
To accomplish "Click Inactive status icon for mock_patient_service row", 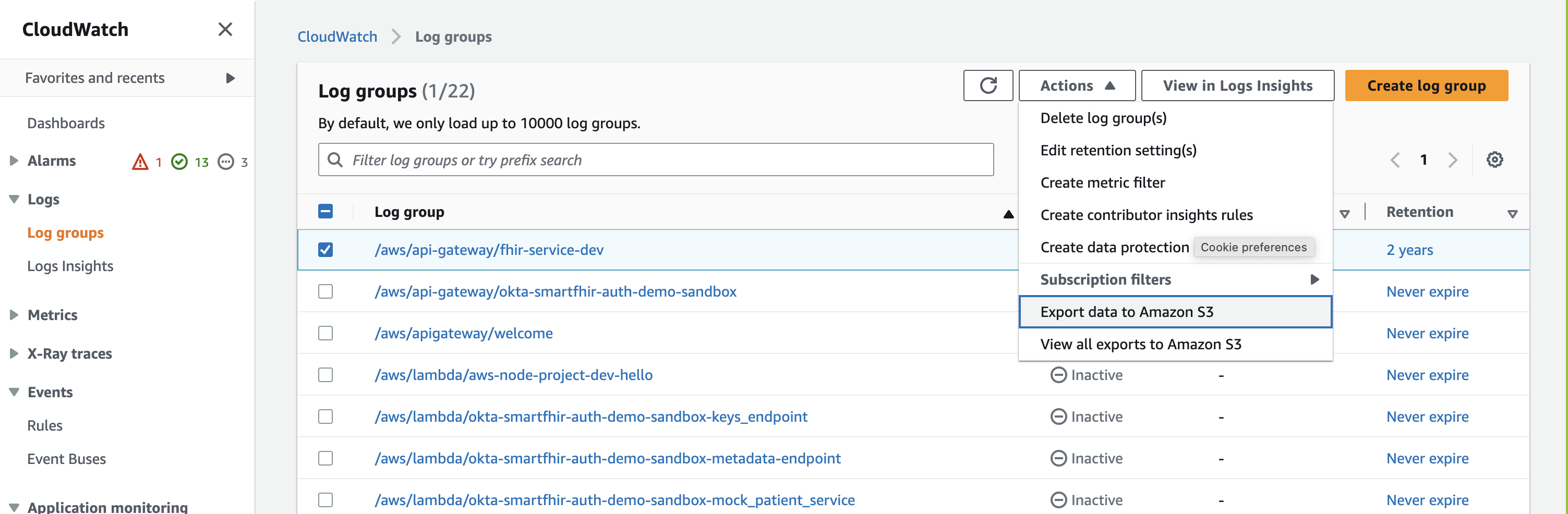I will tap(1058, 500).
